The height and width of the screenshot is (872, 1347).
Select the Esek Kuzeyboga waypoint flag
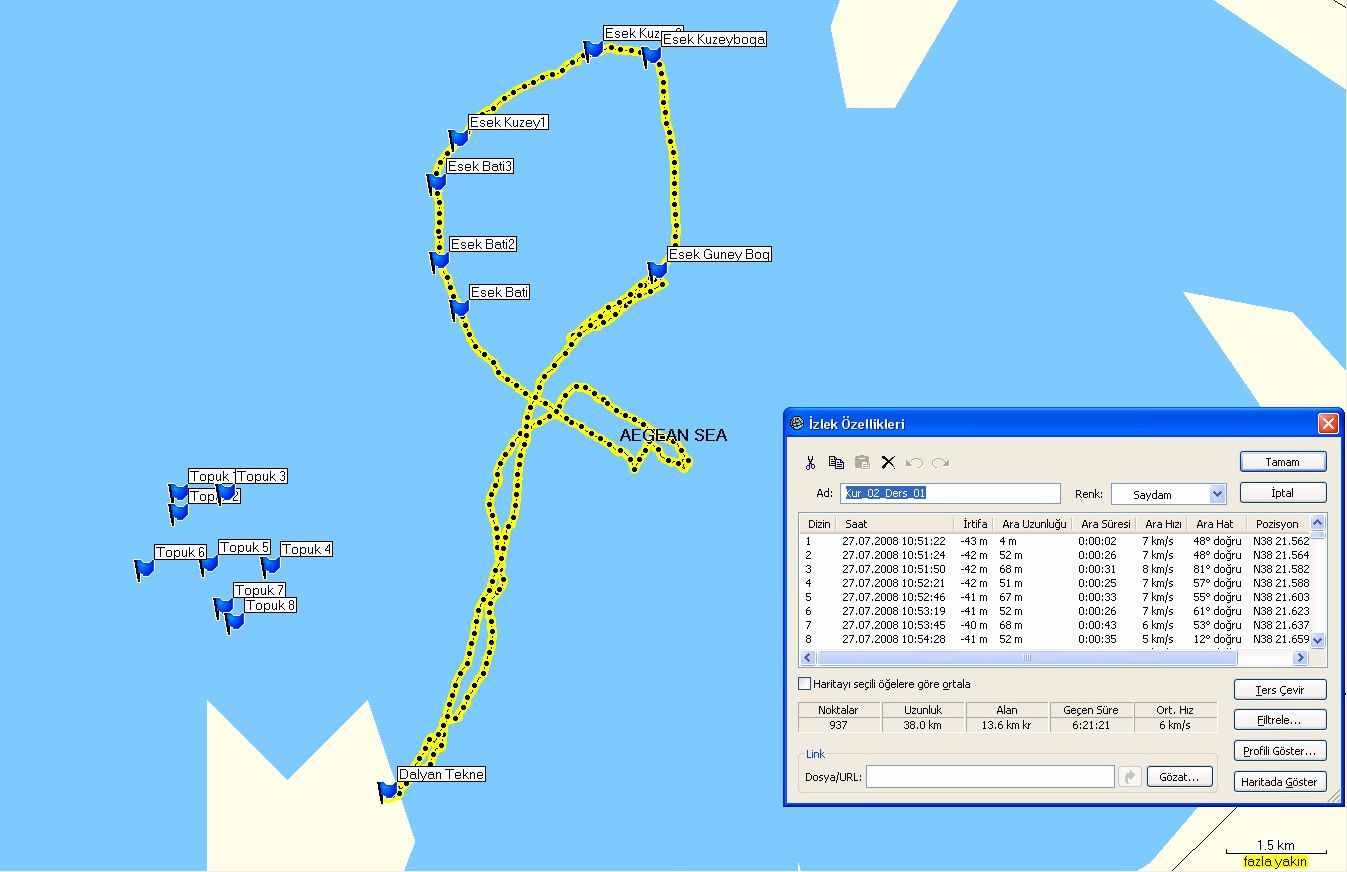click(653, 55)
